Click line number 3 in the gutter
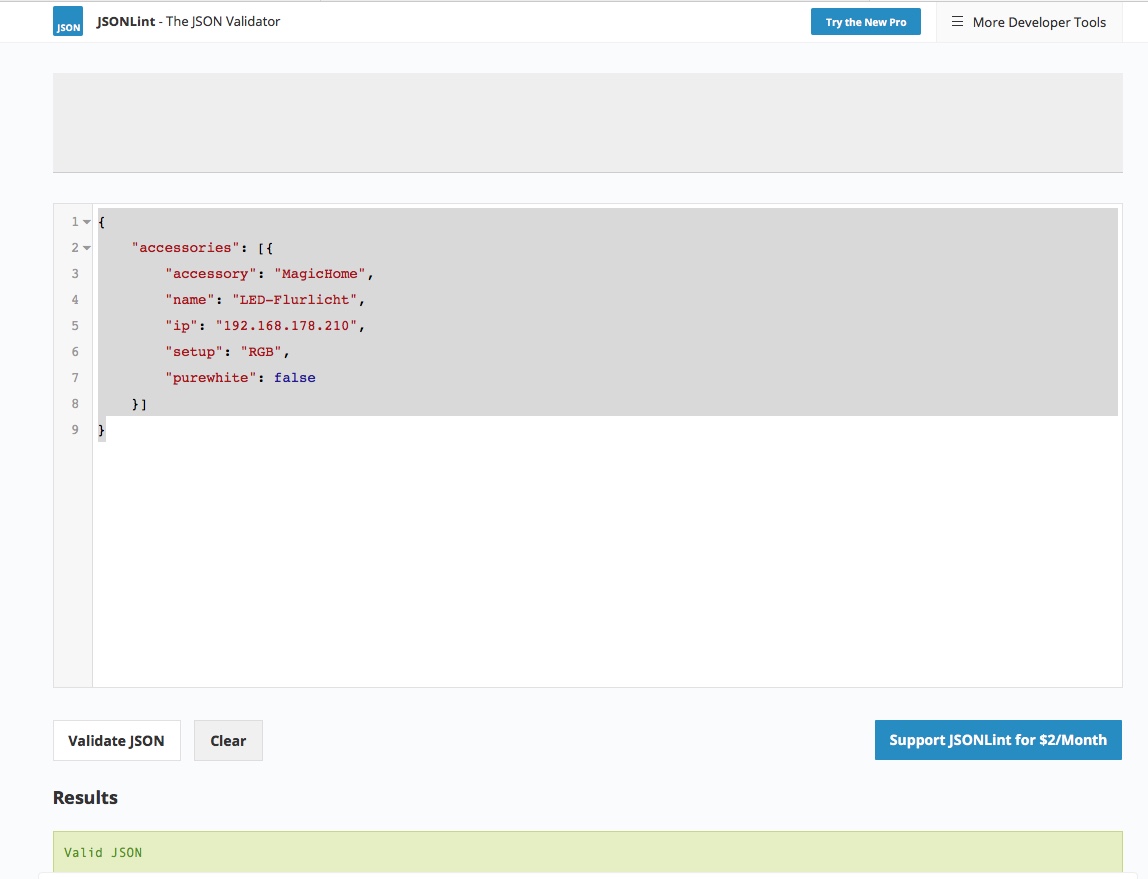The width and height of the screenshot is (1148, 879). (x=75, y=274)
